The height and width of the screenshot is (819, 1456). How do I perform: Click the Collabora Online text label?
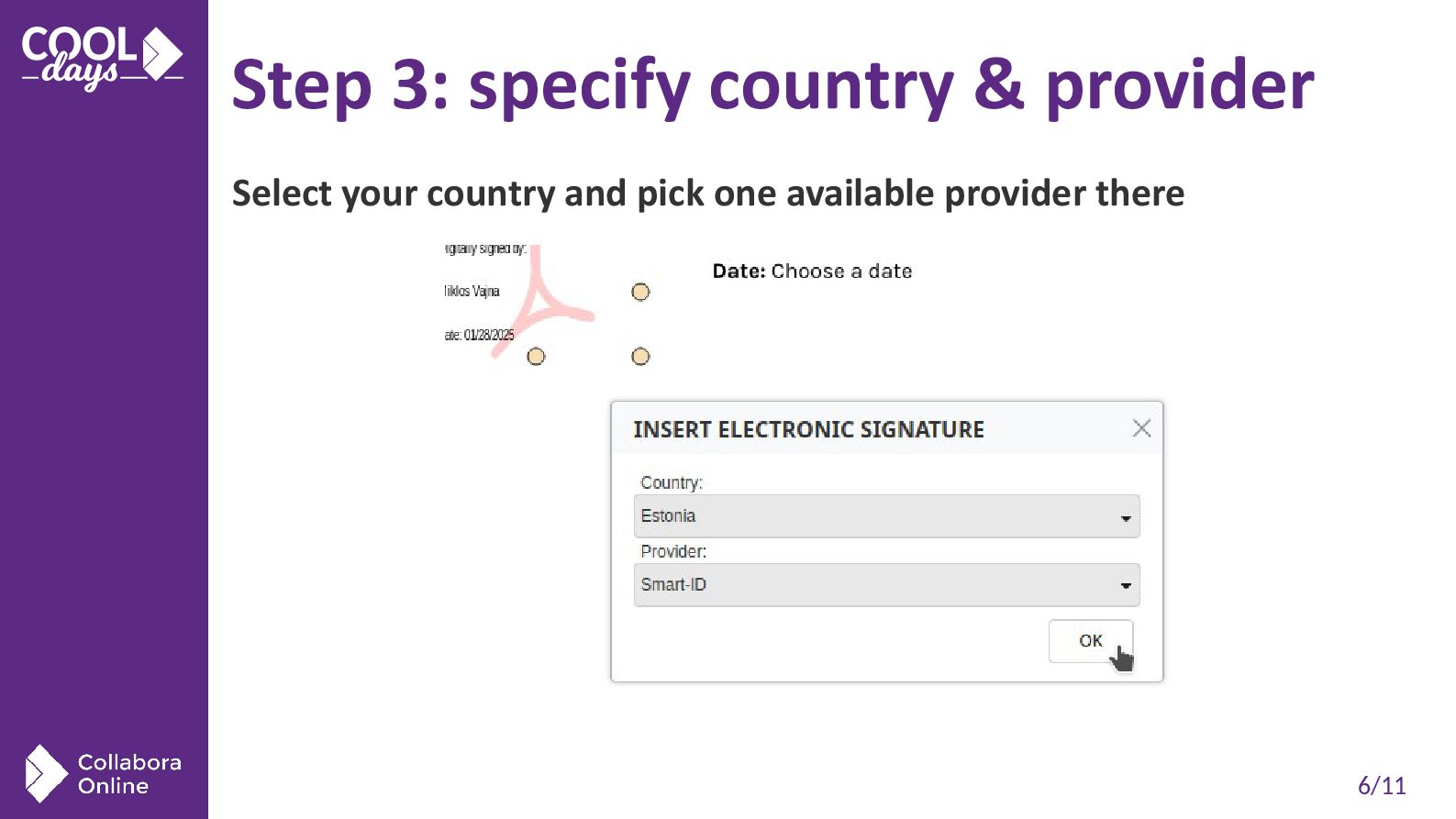(129, 774)
